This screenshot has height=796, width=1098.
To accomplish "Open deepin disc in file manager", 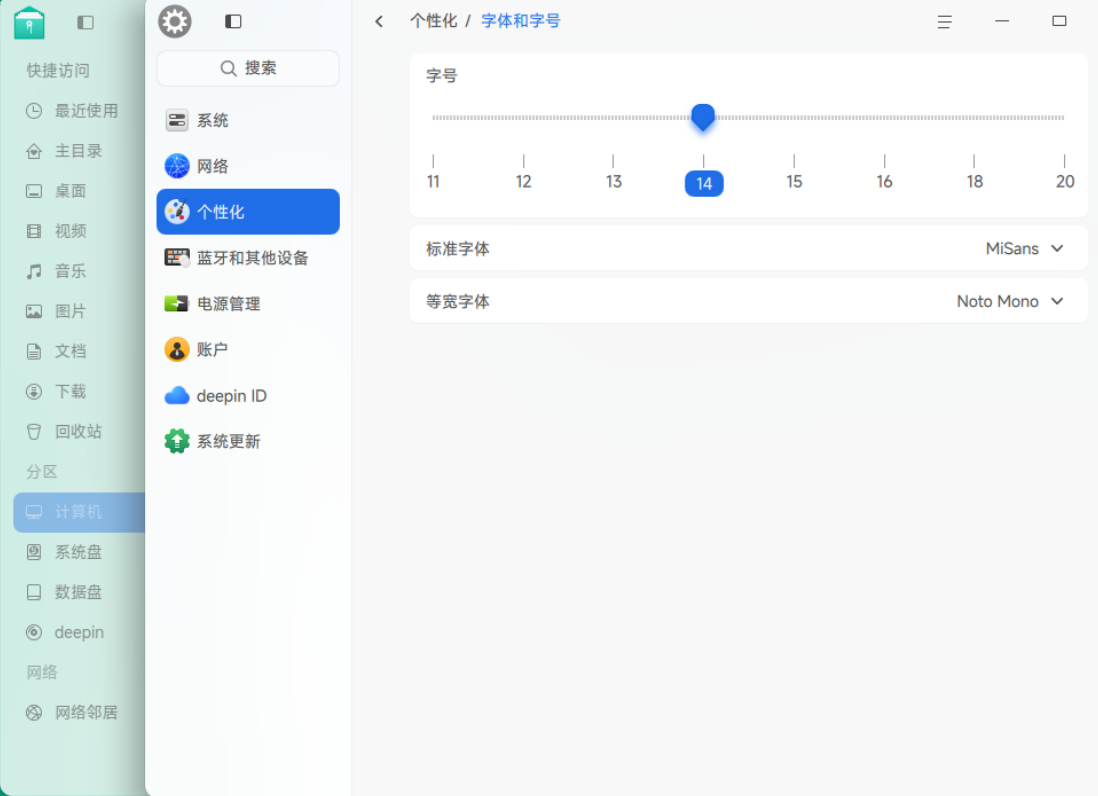I will click(x=79, y=632).
